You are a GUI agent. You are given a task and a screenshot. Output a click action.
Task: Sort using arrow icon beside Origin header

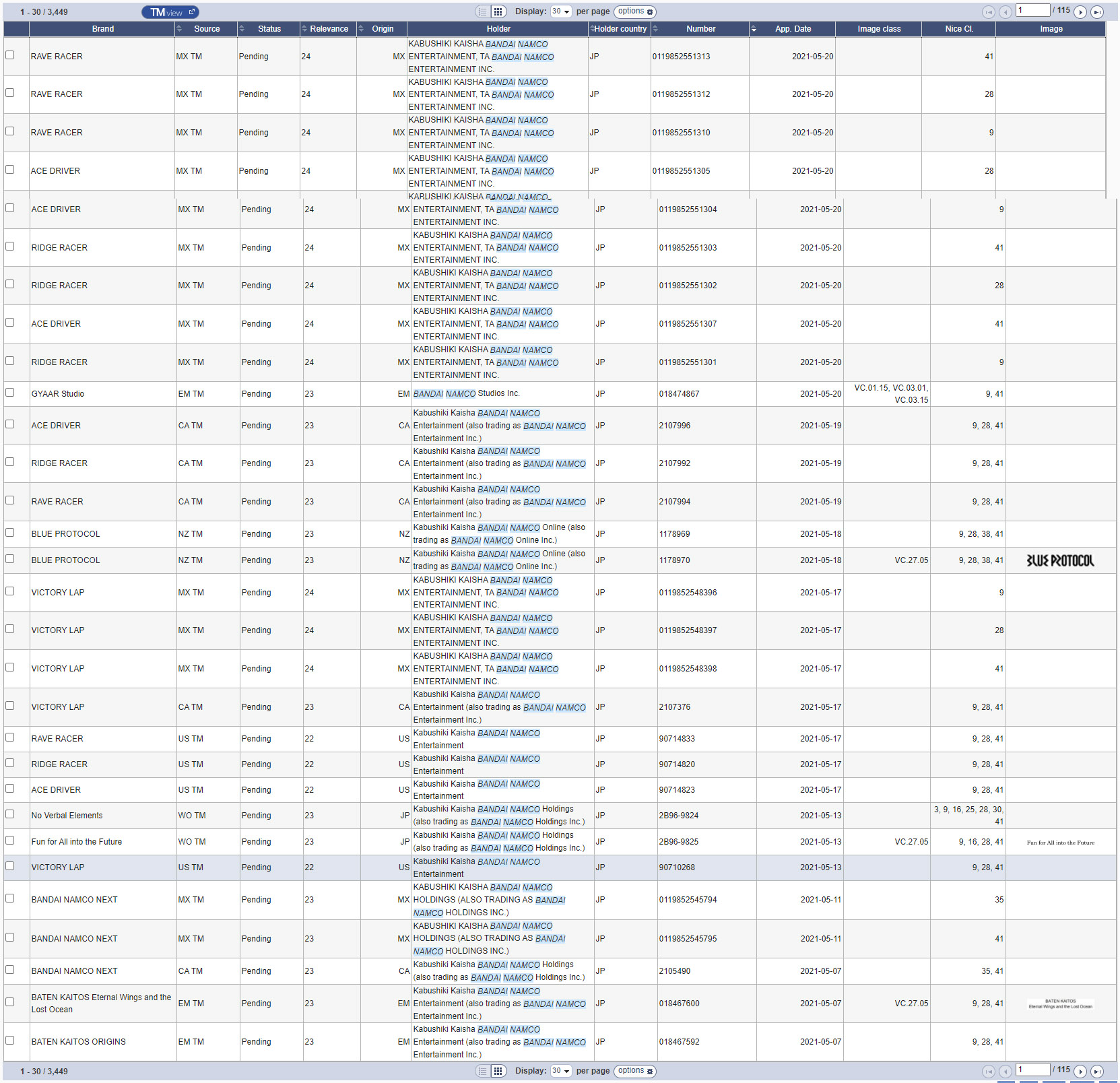360,29
